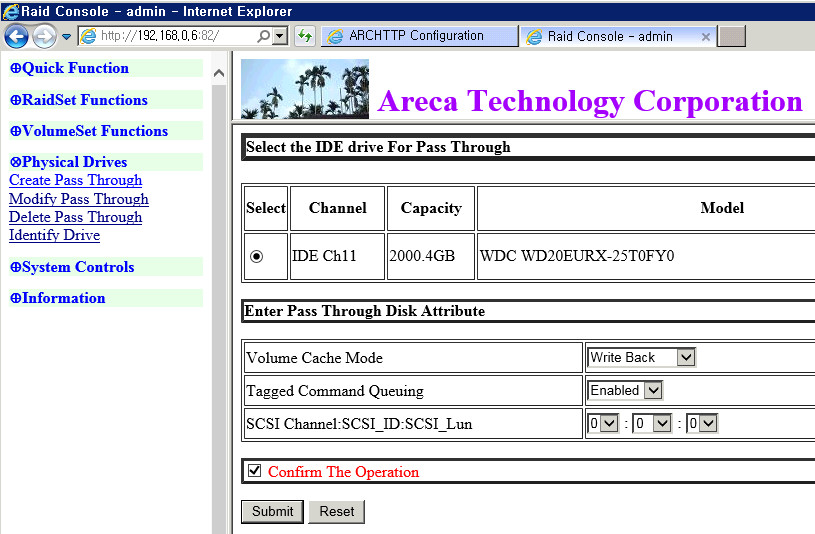This screenshot has width=815, height=534.
Task: Close the Raid Console - admin tab
Action: click(x=705, y=37)
